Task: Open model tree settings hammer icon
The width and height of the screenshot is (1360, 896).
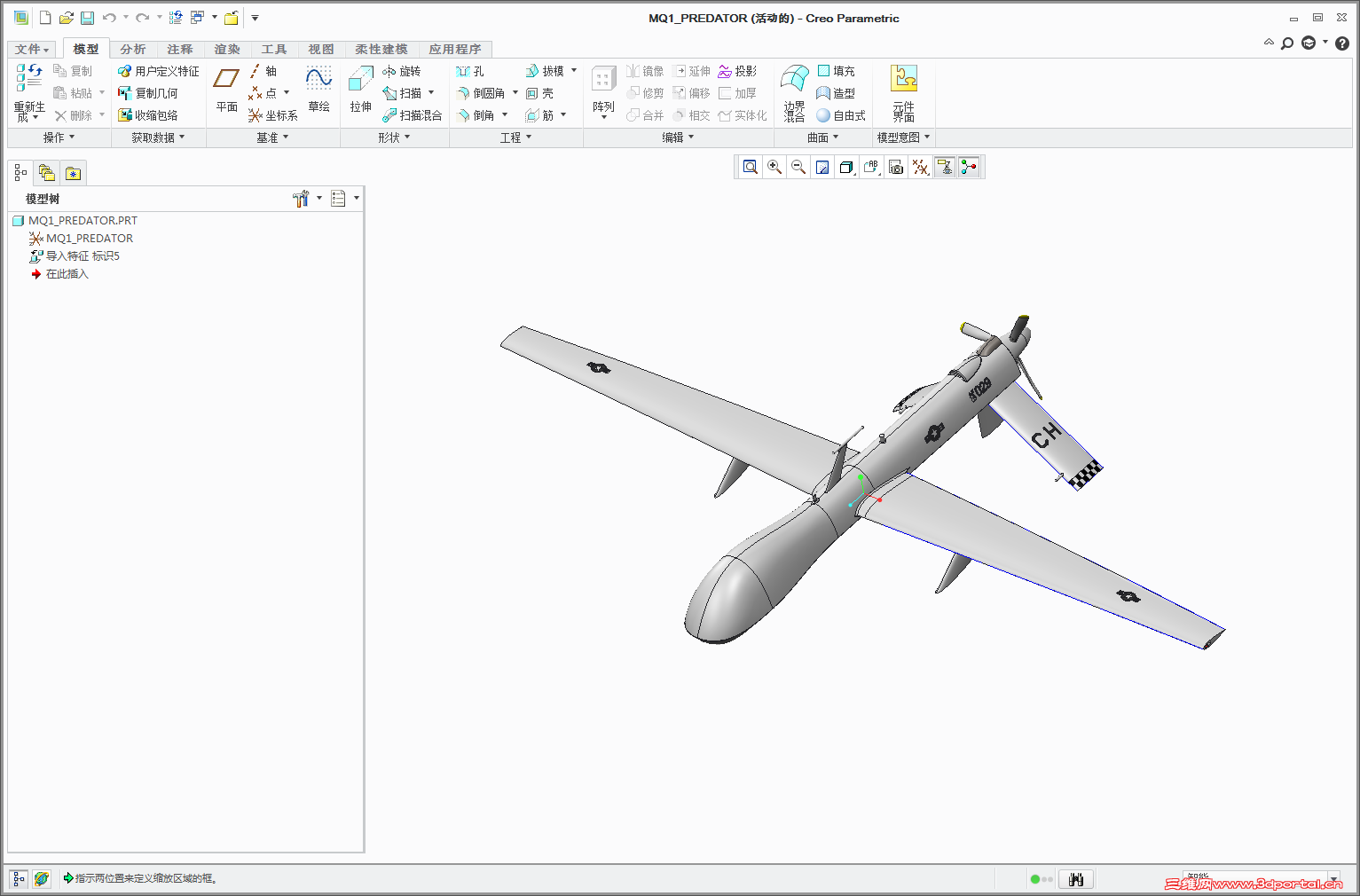Action: [x=301, y=199]
